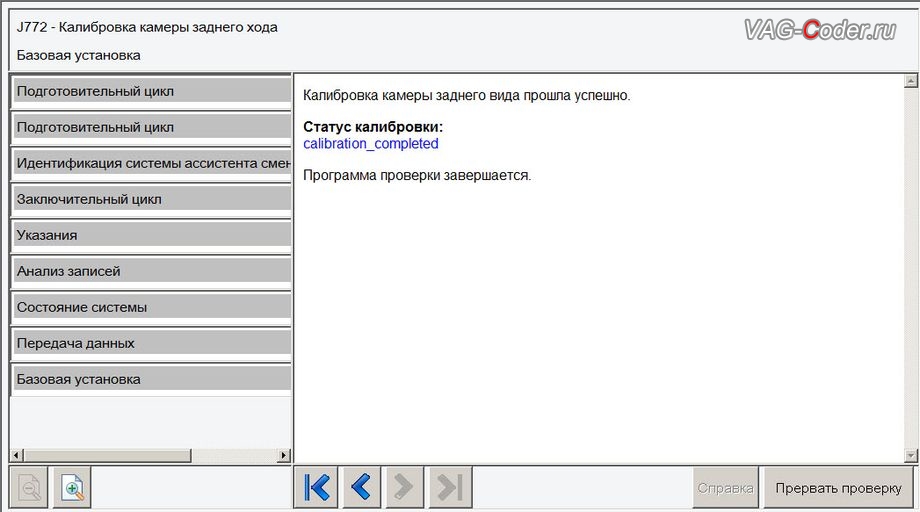Image resolution: width=920 pixels, height=512 pixels.
Task: Click left arrow of horizontal scrollbar
Action: tap(17, 455)
